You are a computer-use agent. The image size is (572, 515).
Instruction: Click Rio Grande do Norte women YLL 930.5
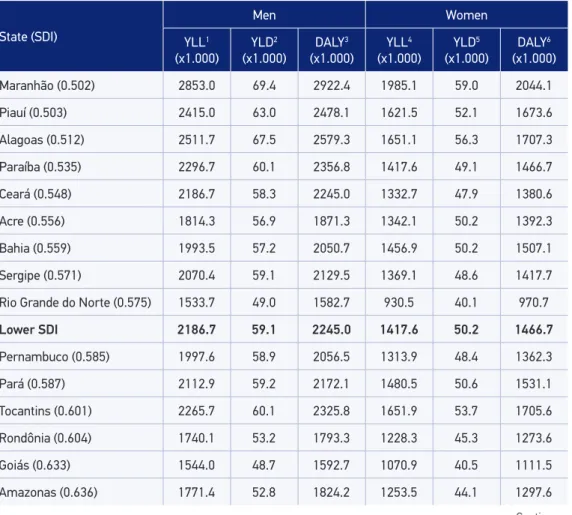tap(399, 303)
